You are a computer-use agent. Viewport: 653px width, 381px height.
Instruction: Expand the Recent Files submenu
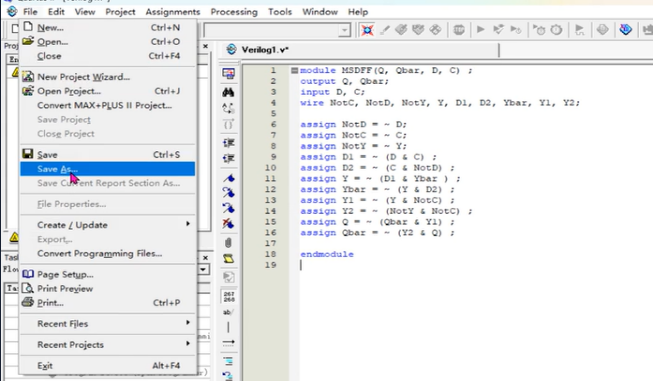coord(108,324)
